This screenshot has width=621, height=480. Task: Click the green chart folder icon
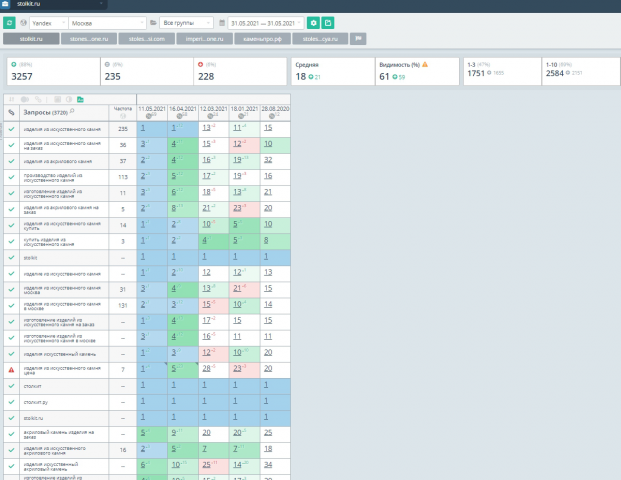pyautogui.click(x=80, y=99)
